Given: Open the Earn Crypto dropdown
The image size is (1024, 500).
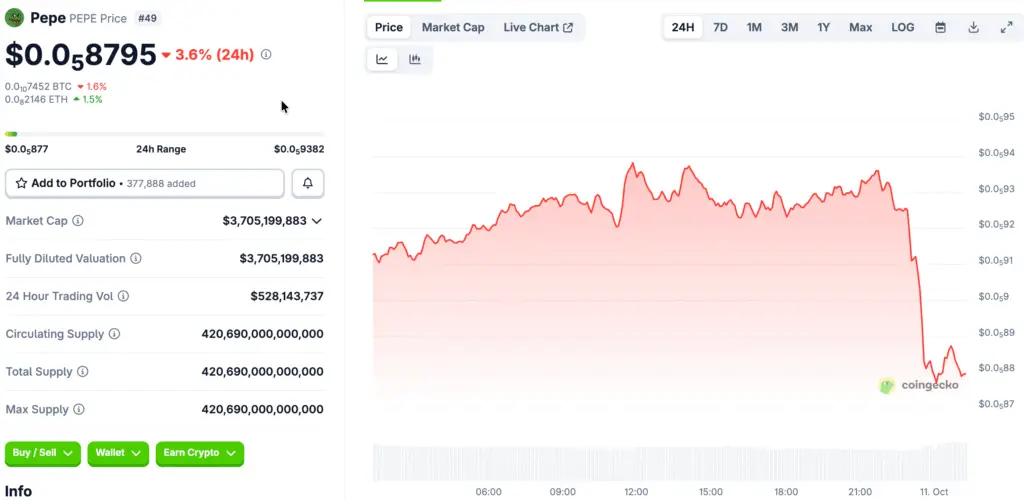Looking at the screenshot, I should point(199,453).
